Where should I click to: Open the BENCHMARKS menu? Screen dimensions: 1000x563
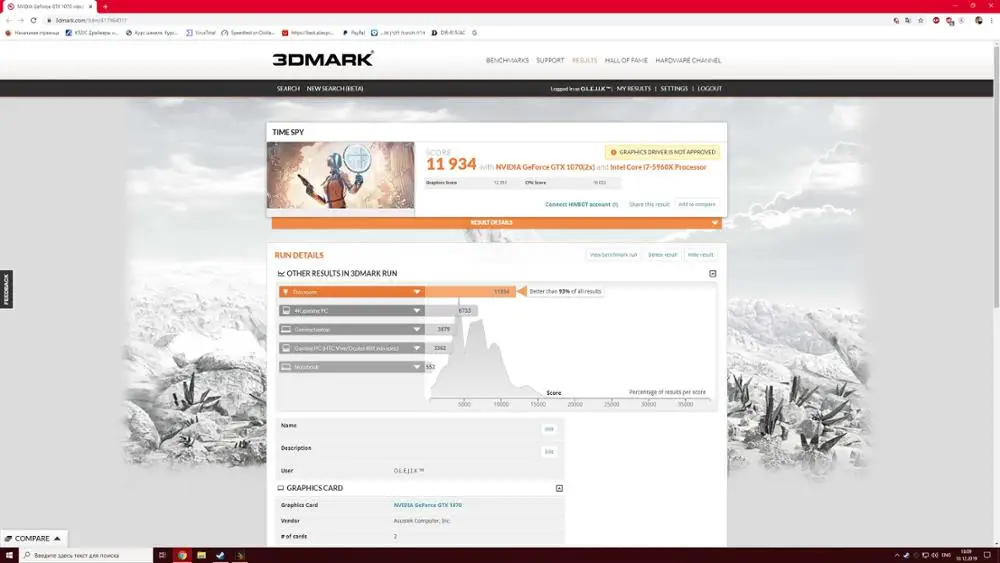(x=507, y=61)
